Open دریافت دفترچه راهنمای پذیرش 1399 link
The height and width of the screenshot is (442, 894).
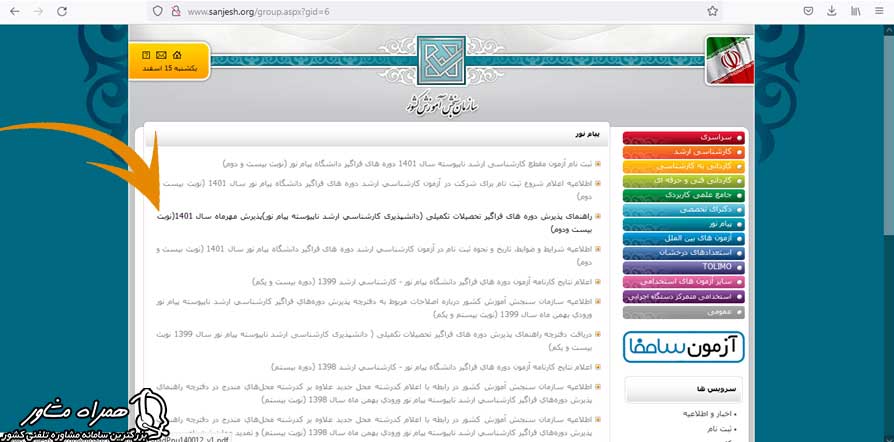(x=376, y=340)
